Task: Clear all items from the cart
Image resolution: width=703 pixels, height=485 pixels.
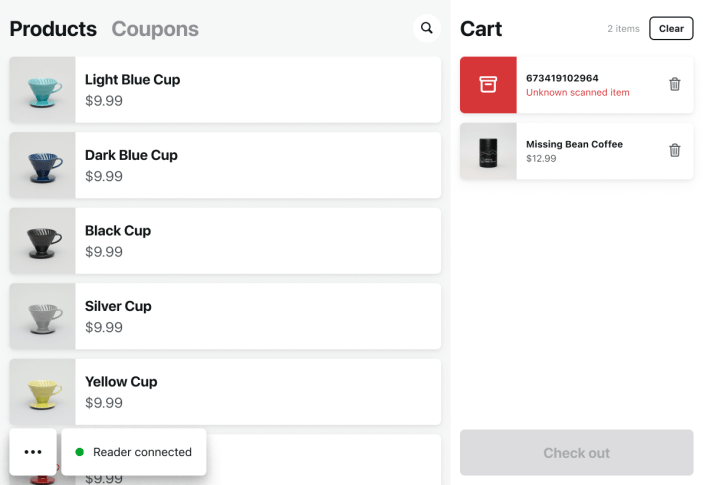Action: tap(671, 28)
